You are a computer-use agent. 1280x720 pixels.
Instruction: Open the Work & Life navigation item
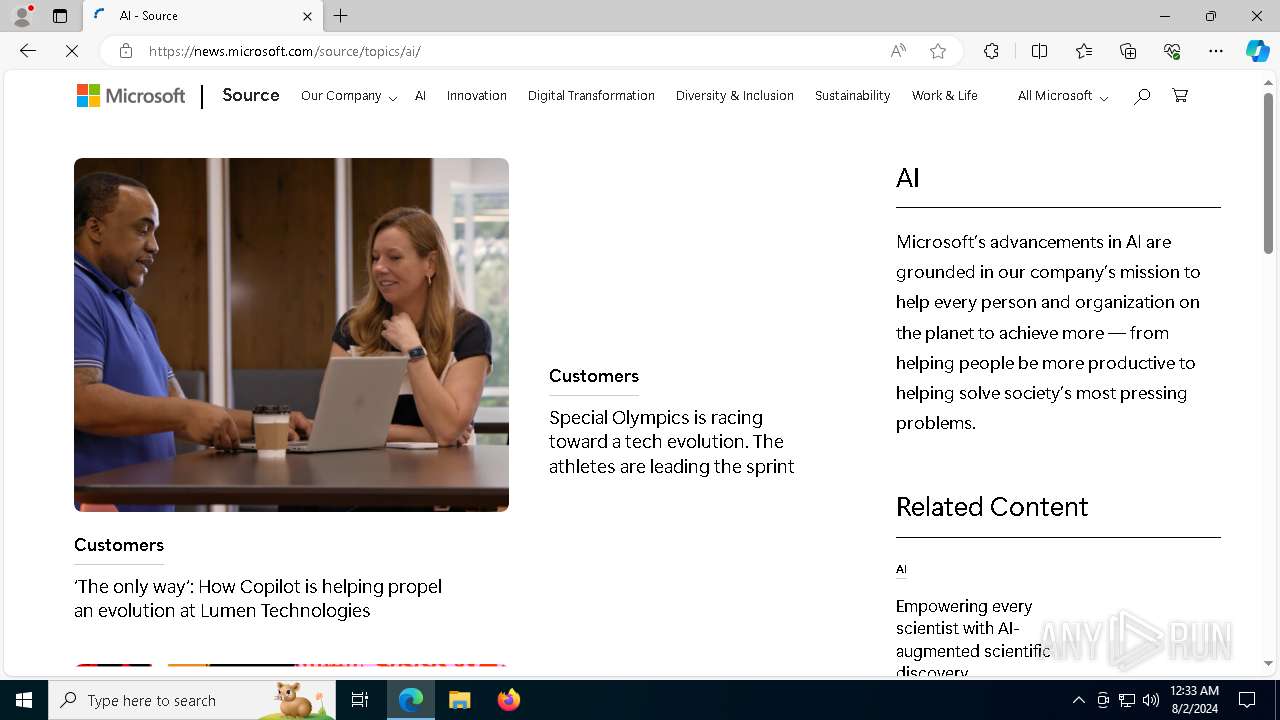click(x=945, y=96)
